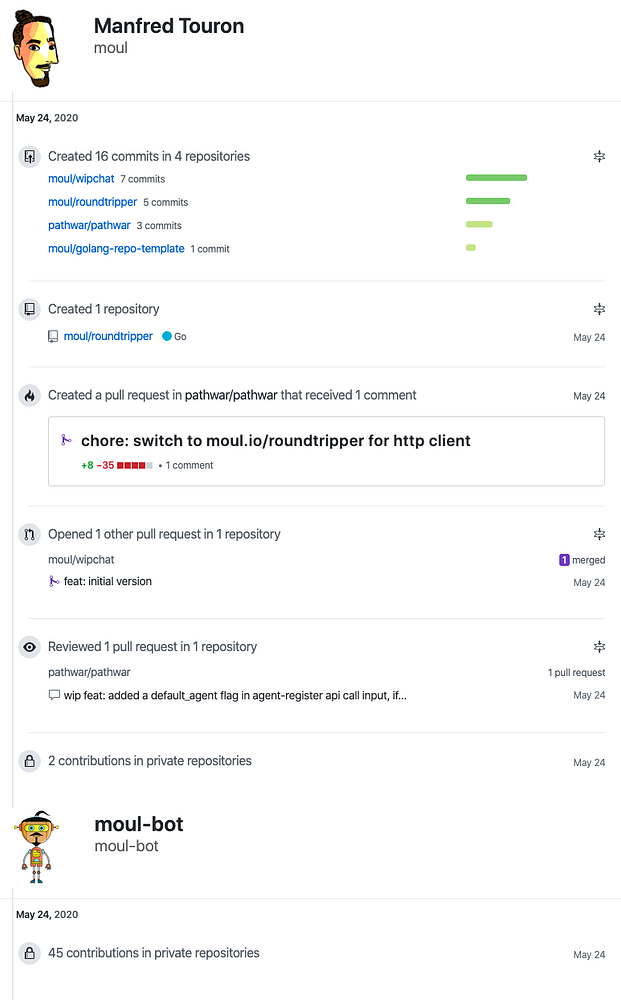621x1000 pixels.
Task: Click the flame hot pull request icon
Action: (x=29, y=396)
